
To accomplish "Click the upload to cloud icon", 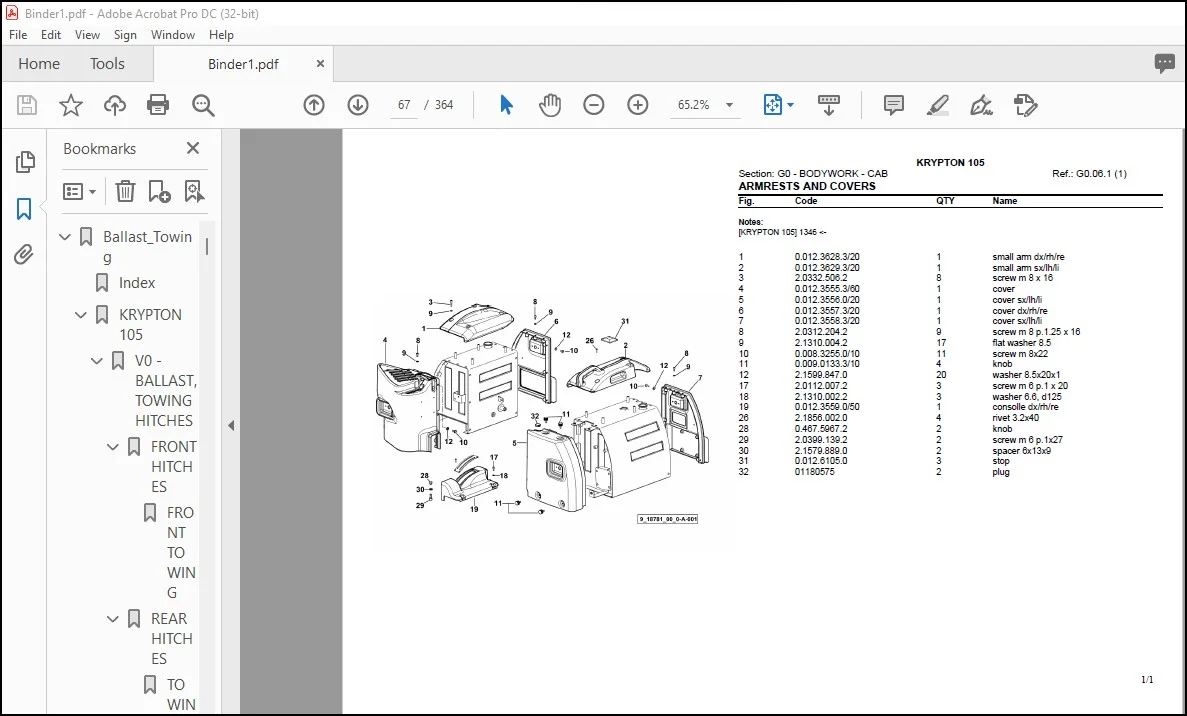I will [114, 105].
